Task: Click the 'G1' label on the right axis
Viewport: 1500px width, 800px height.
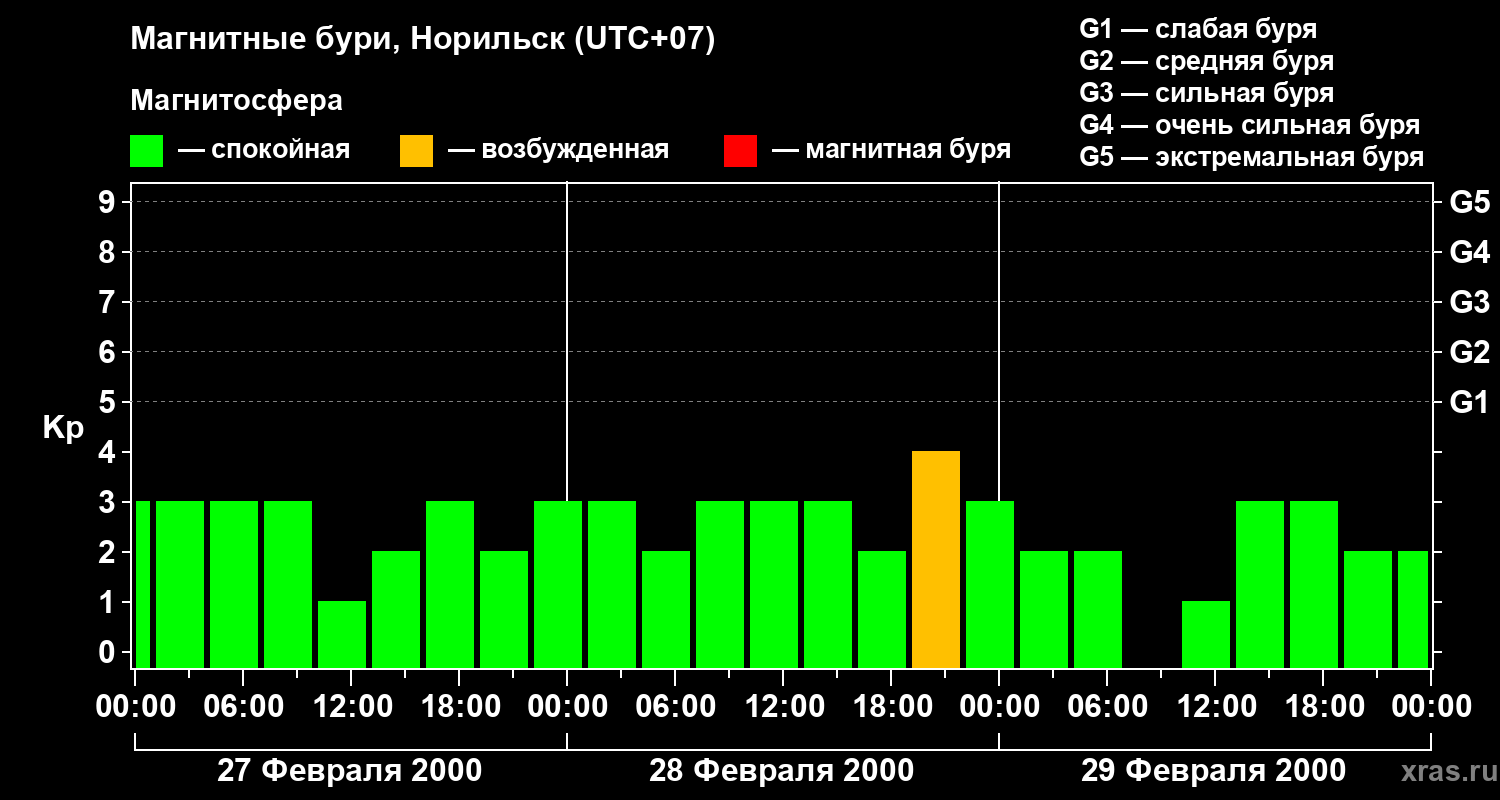Action: pos(1469,402)
